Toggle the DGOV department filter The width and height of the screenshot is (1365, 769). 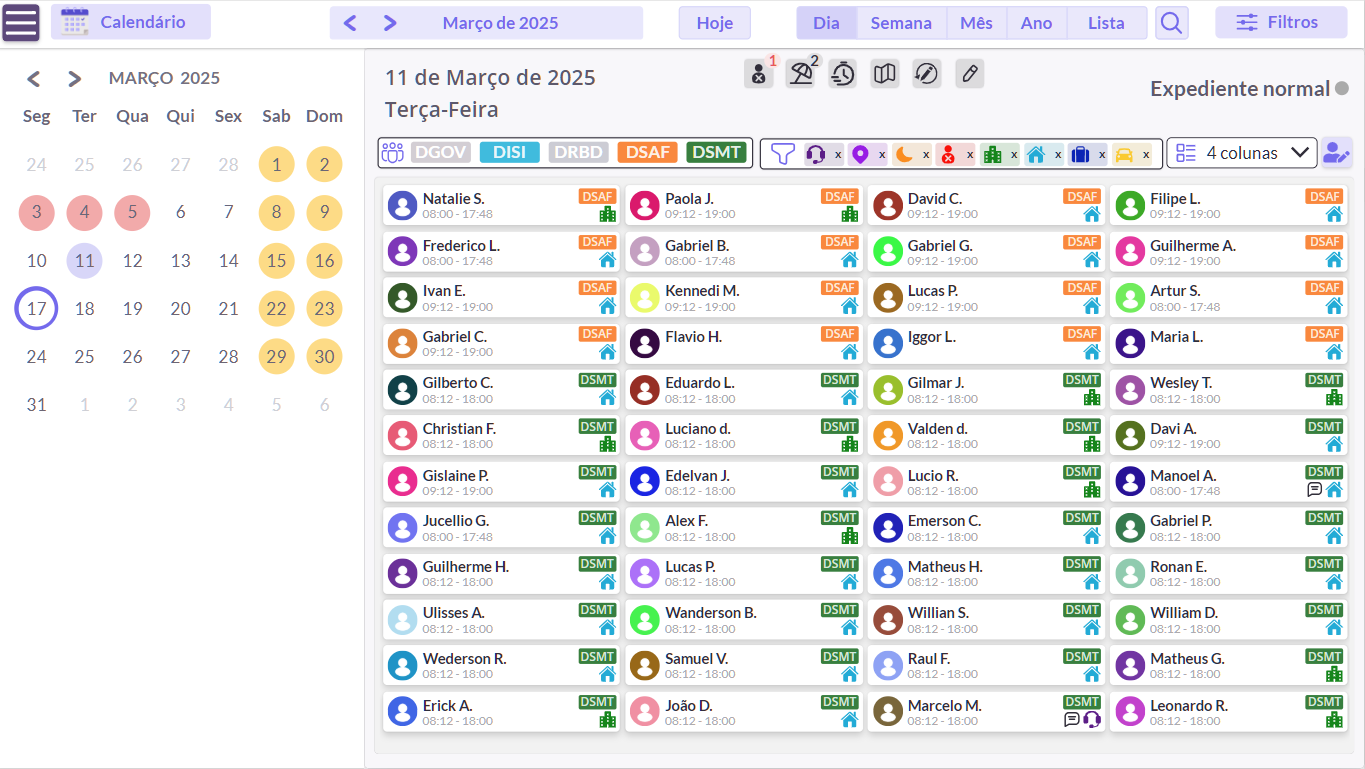441,152
